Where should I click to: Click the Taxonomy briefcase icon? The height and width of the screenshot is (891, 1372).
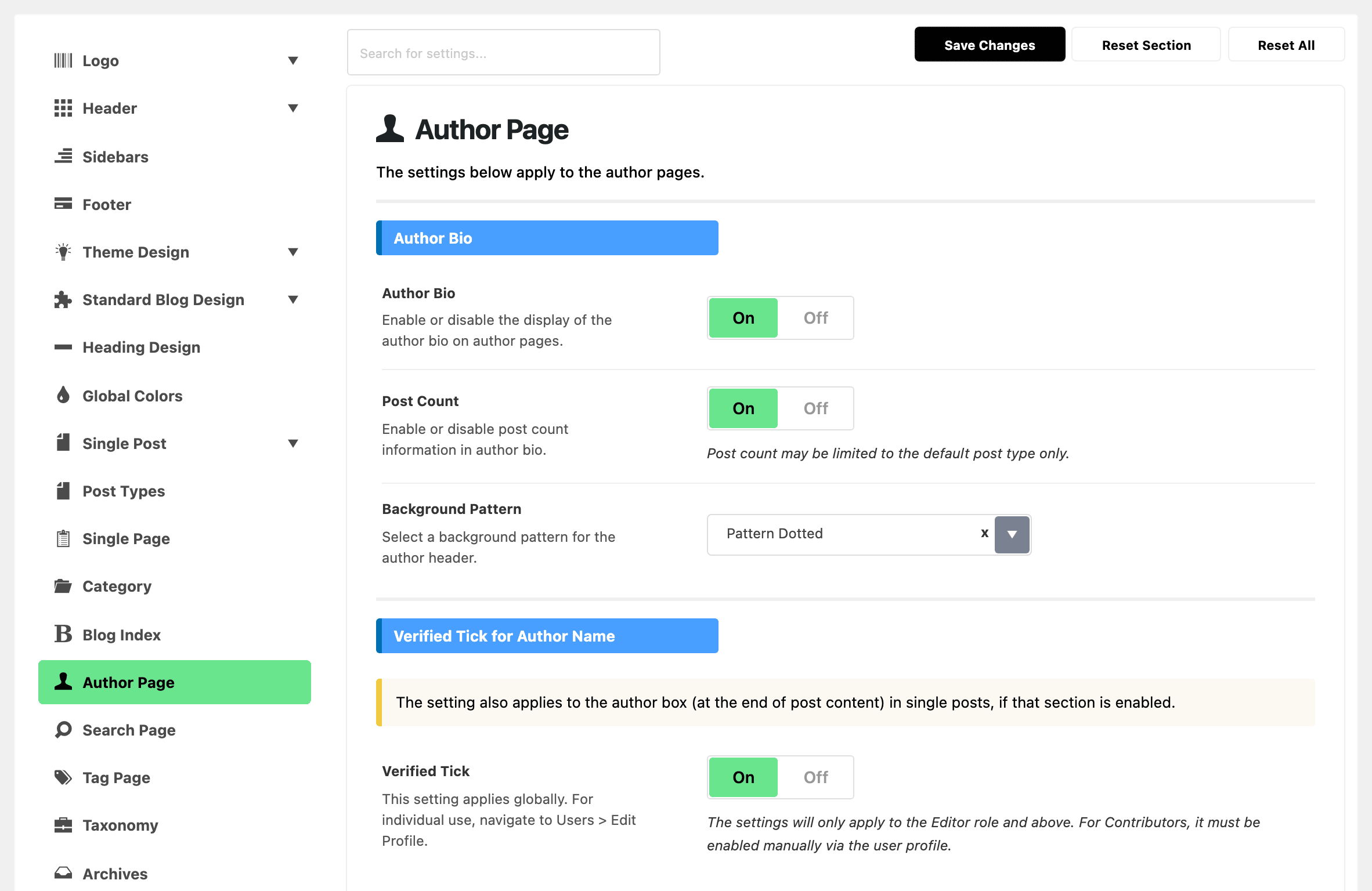tap(63, 825)
